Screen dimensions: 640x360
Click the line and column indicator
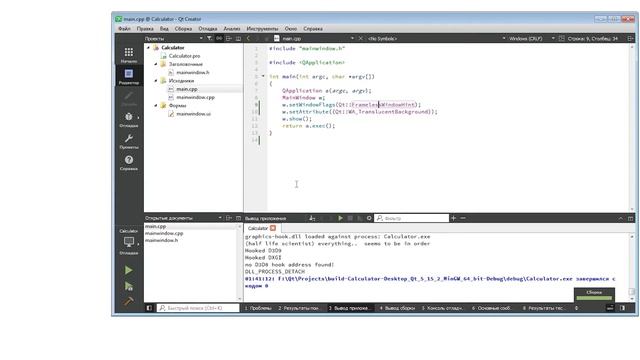click(593, 38)
